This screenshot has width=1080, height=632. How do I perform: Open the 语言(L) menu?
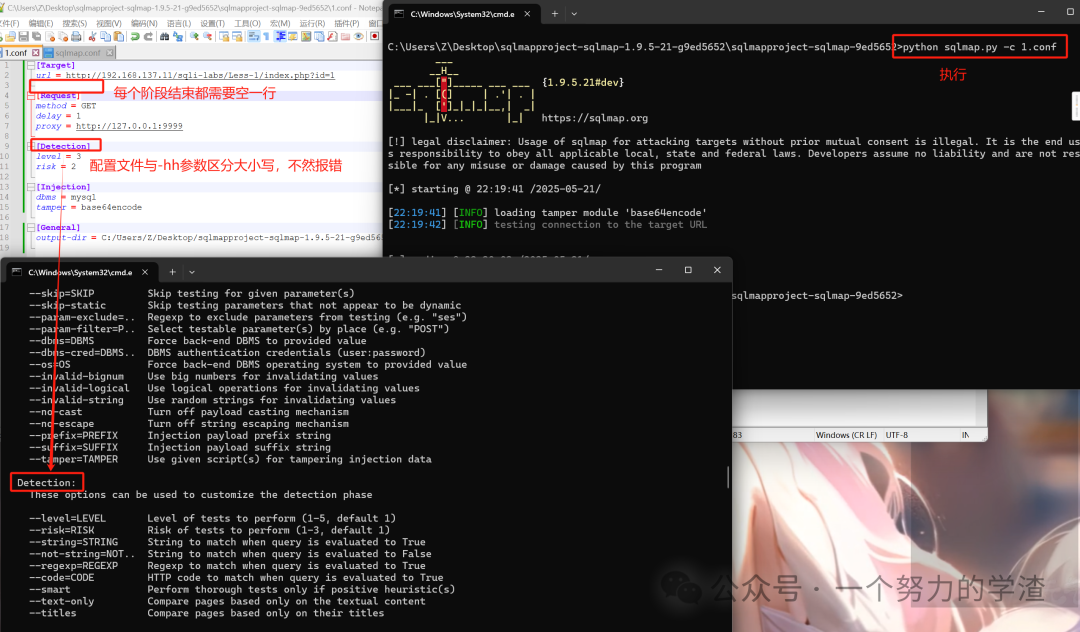pos(179,23)
